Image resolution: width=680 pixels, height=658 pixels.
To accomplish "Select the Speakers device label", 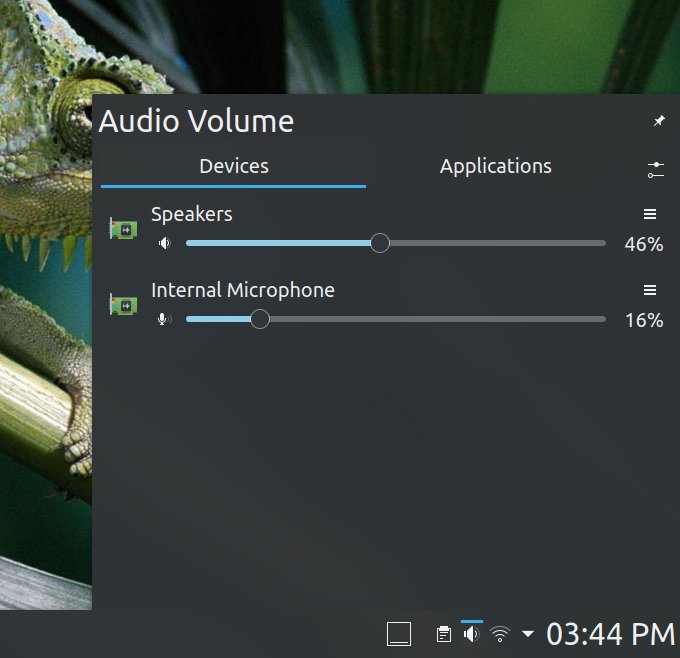I will pyautogui.click(x=192, y=214).
